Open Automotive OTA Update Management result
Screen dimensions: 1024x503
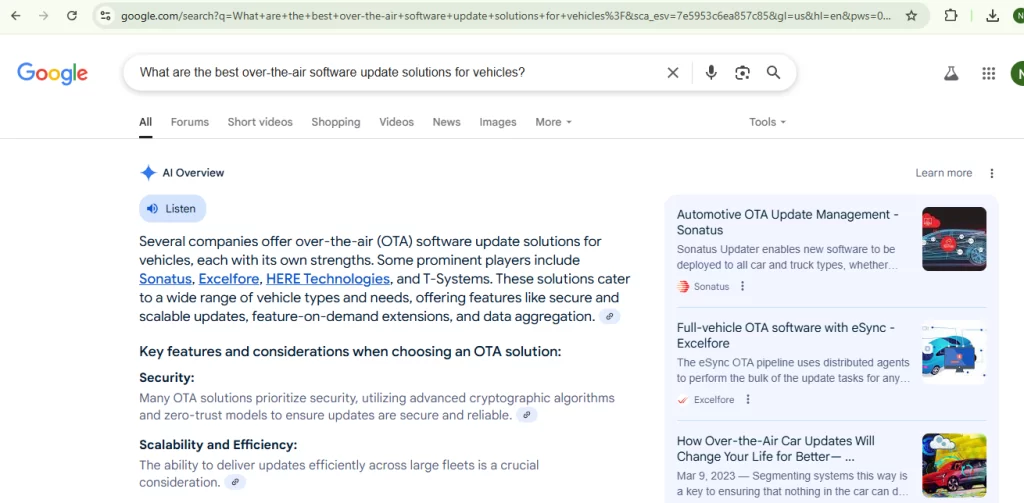[x=788, y=222]
